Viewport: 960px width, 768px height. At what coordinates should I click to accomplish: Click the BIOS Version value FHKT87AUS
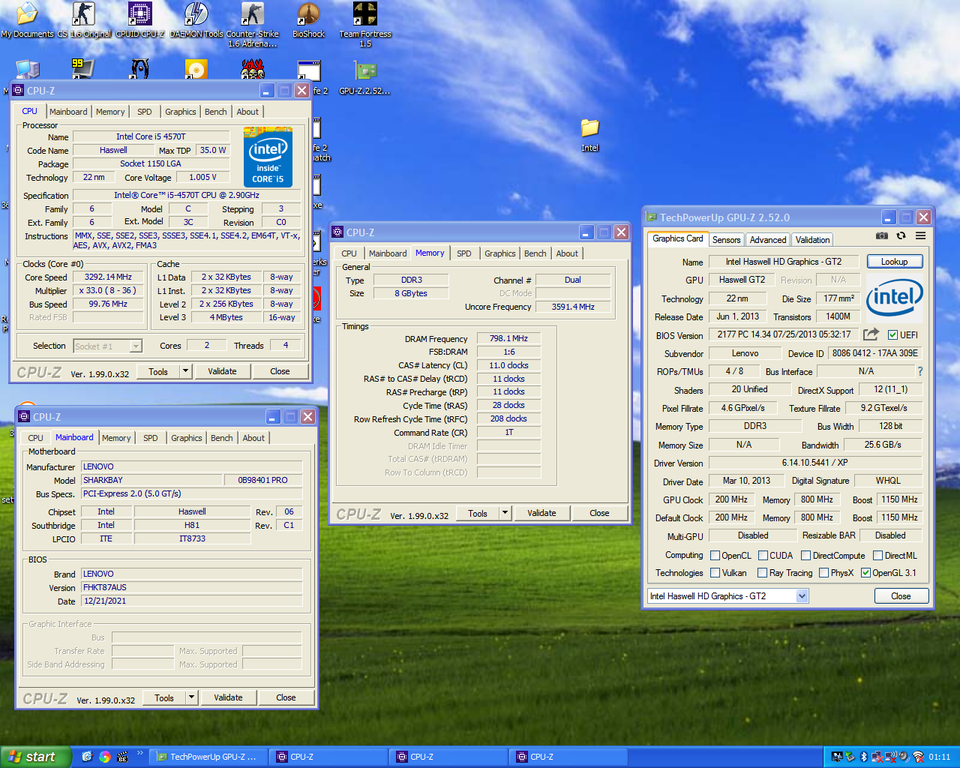pyautogui.click(x=192, y=587)
